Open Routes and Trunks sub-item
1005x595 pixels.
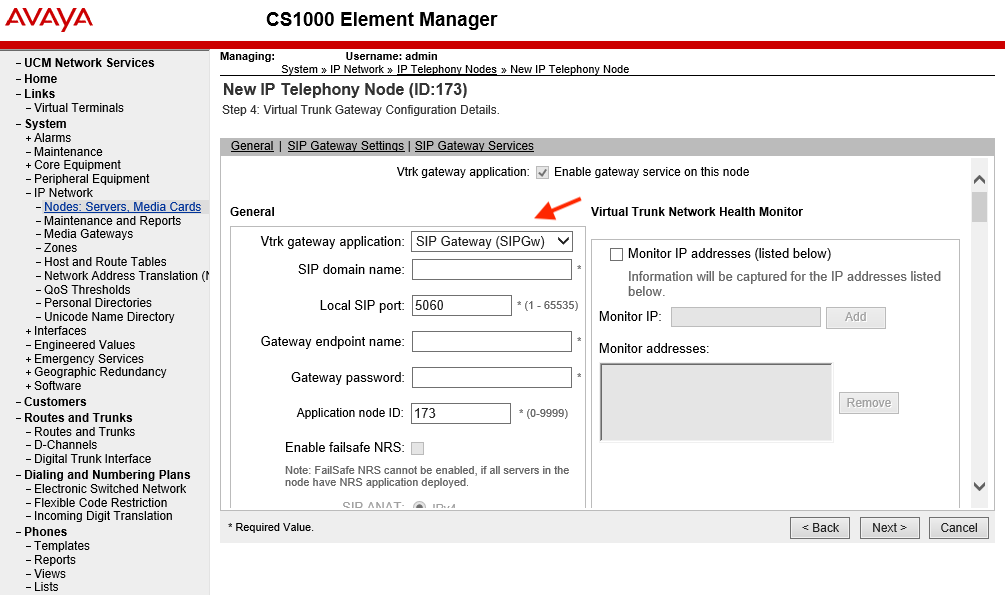pyautogui.click(x=85, y=432)
